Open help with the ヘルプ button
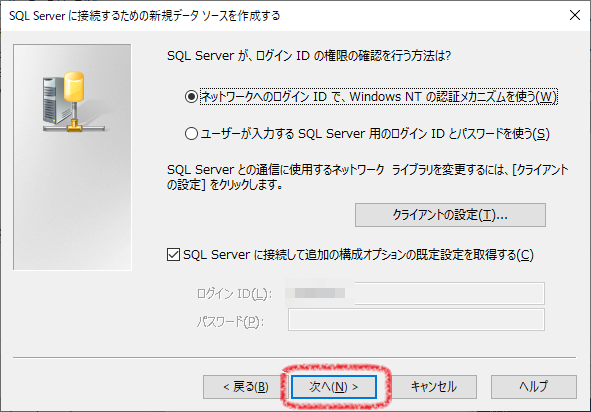The image size is (591, 412). point(534,387)
